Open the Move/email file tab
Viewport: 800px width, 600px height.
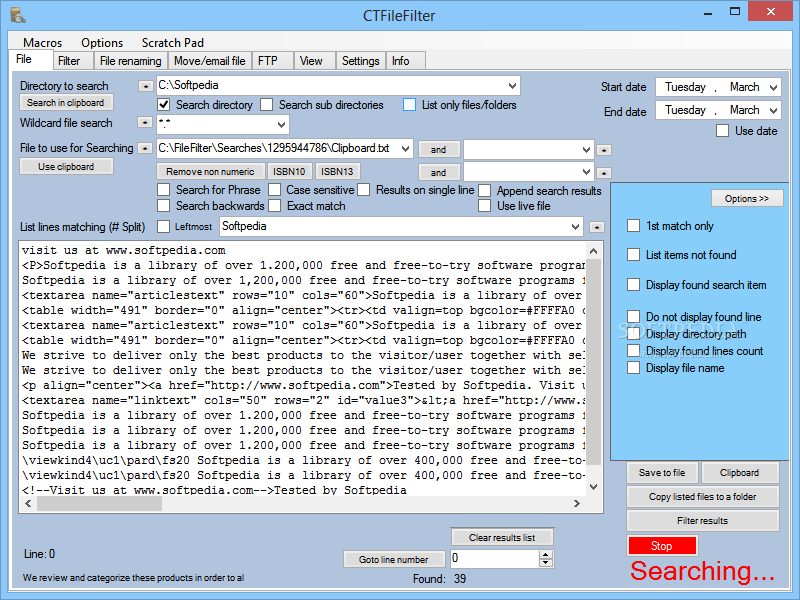(210, 61)
